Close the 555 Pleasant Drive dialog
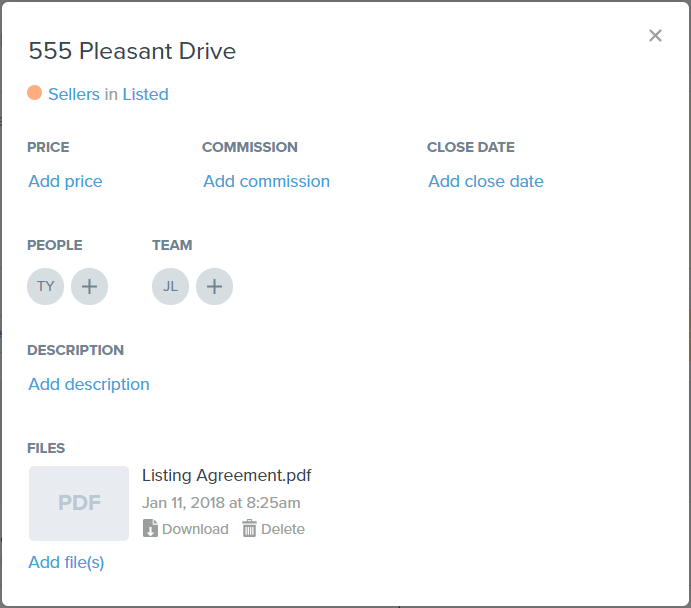691x608 pixels. [655, 36]
